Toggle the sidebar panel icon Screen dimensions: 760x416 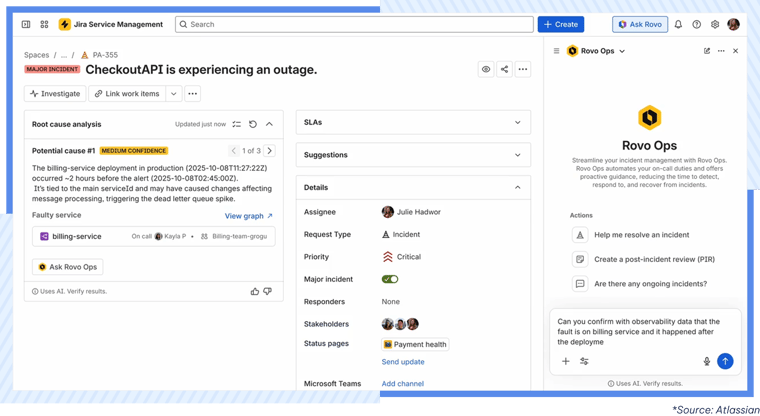[x=26, y=24]
